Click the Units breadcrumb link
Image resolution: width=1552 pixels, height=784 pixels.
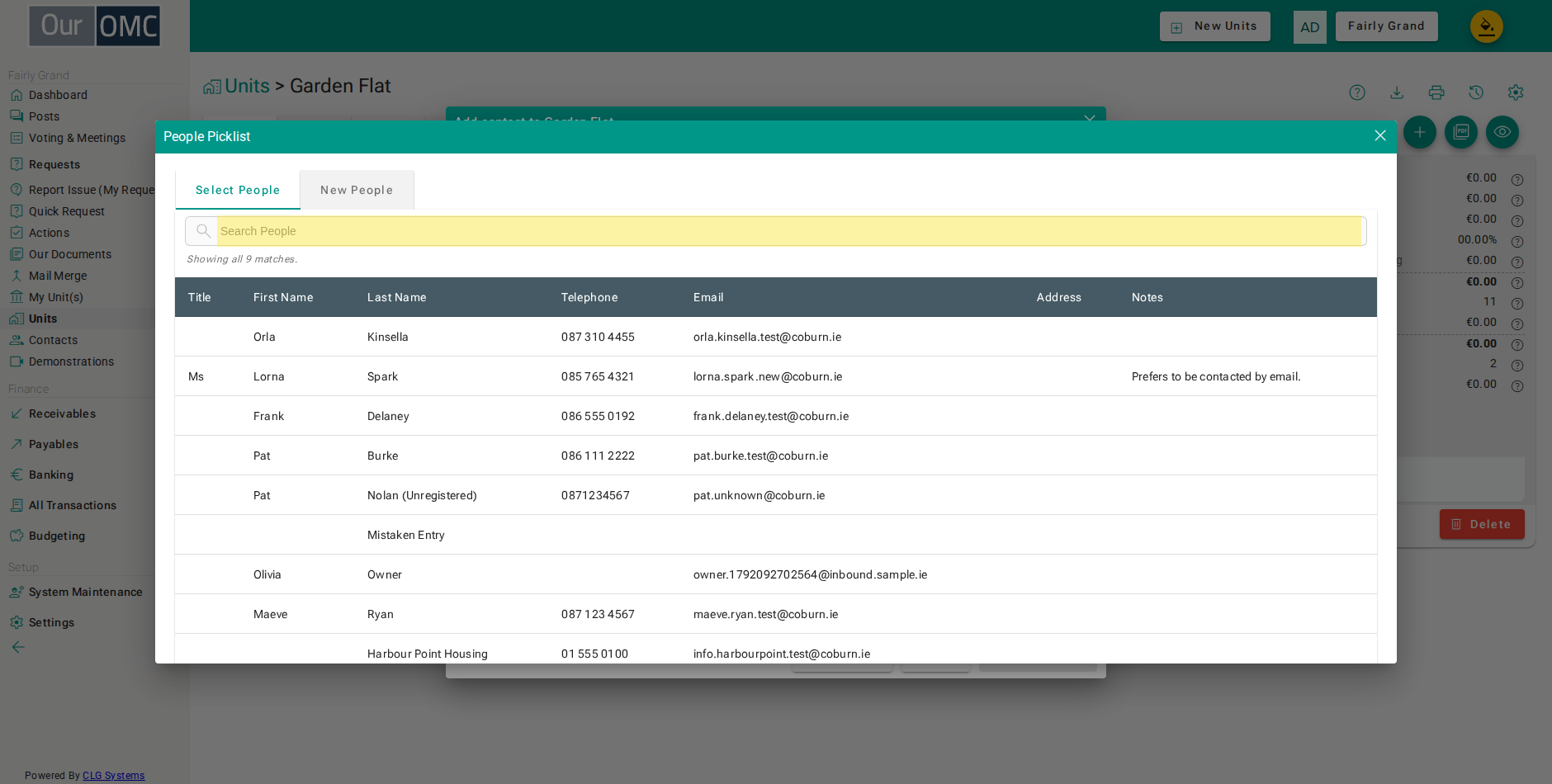click(x=247, y=86)
